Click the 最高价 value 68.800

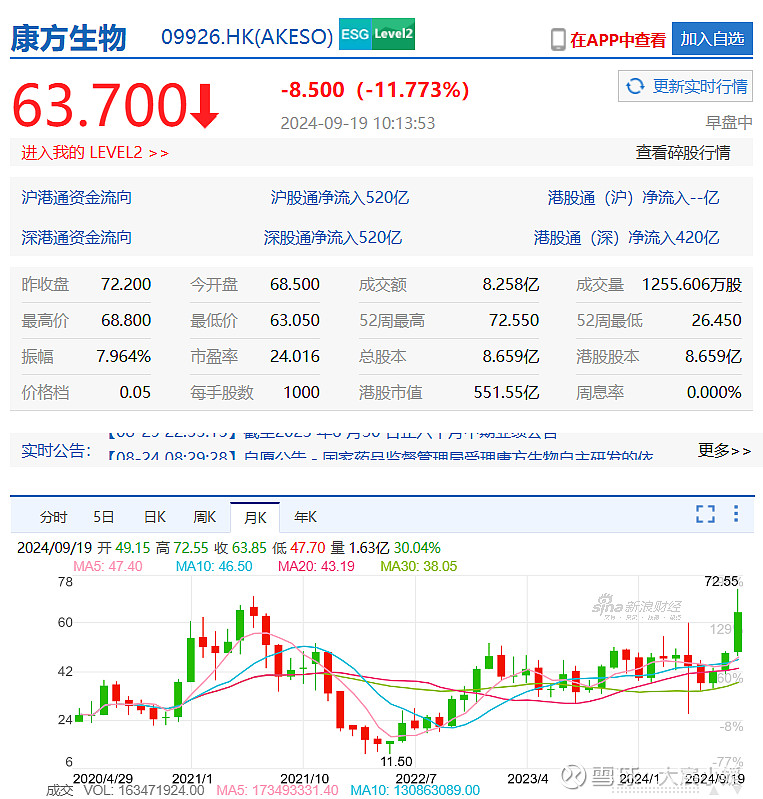pyautogui.click(x=126, y=321)
